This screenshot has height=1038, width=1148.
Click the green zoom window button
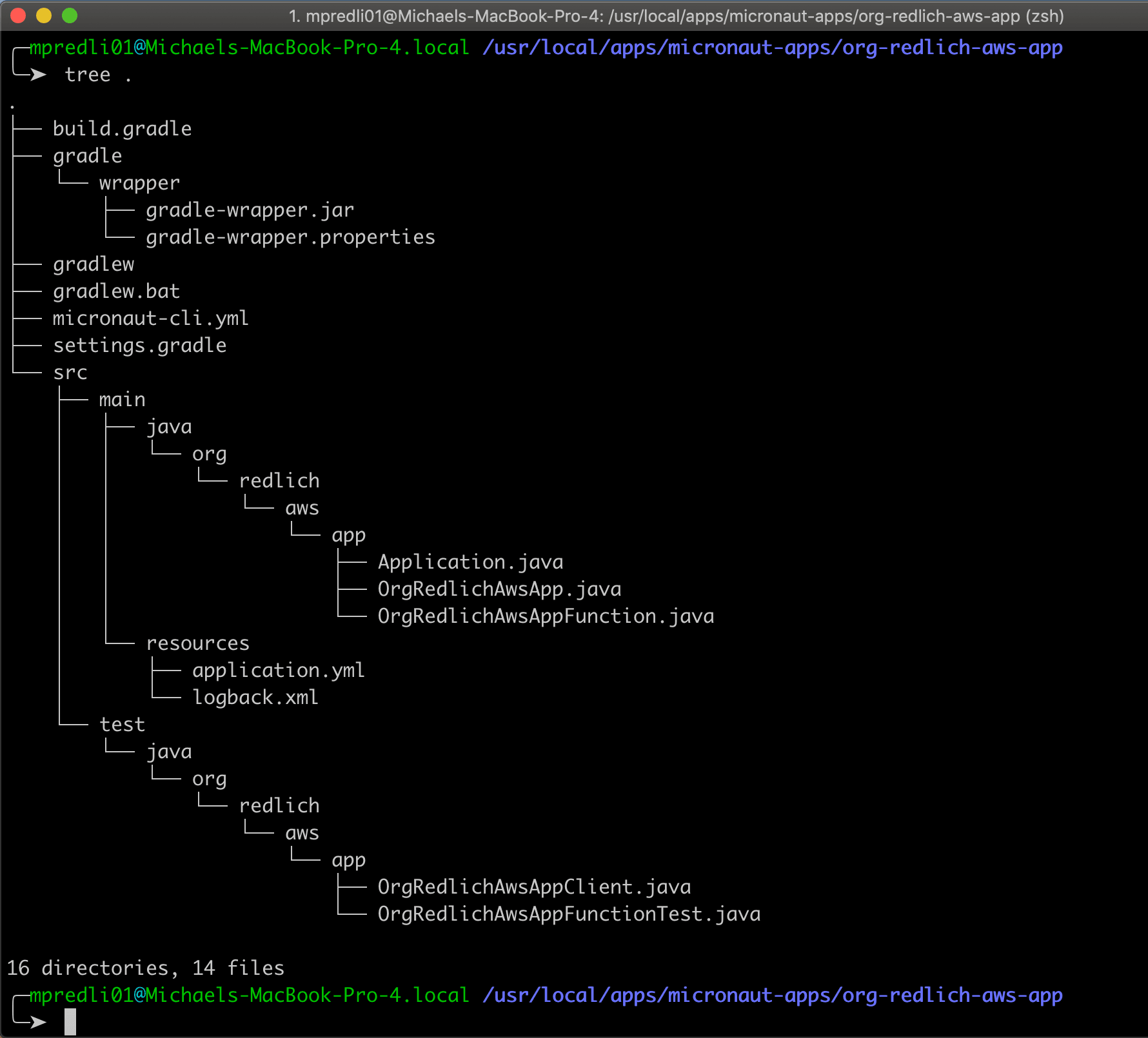70,15
